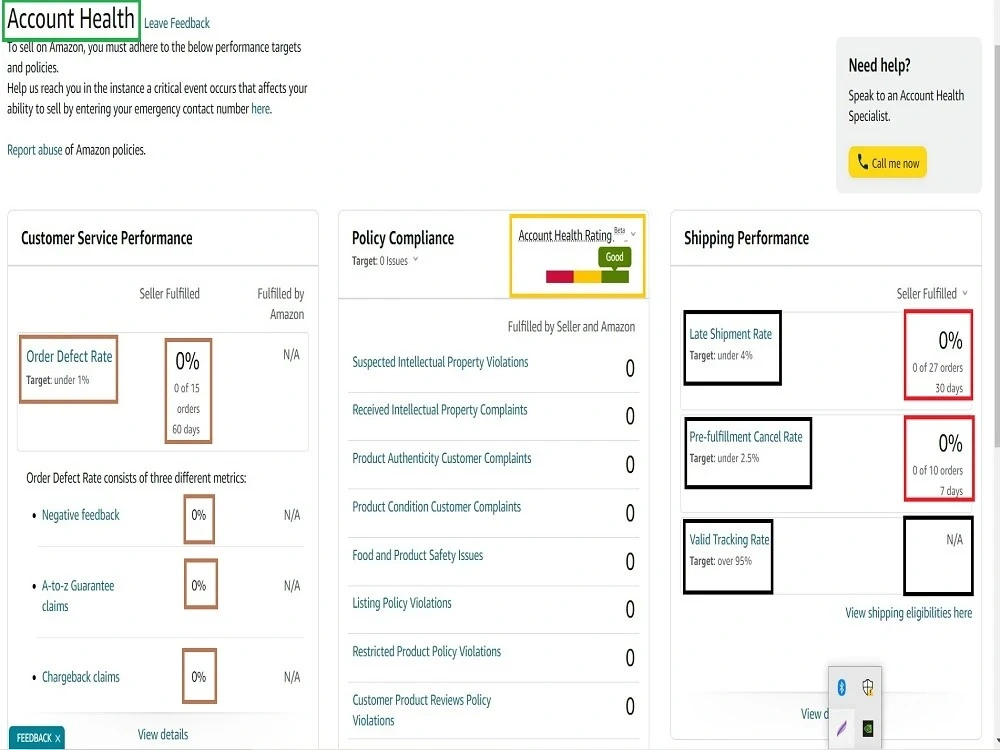Open the Order Defect Rate link
The height and width of the screenshot is (750, 1000).
pyautogui.click(x=69, y=357)
